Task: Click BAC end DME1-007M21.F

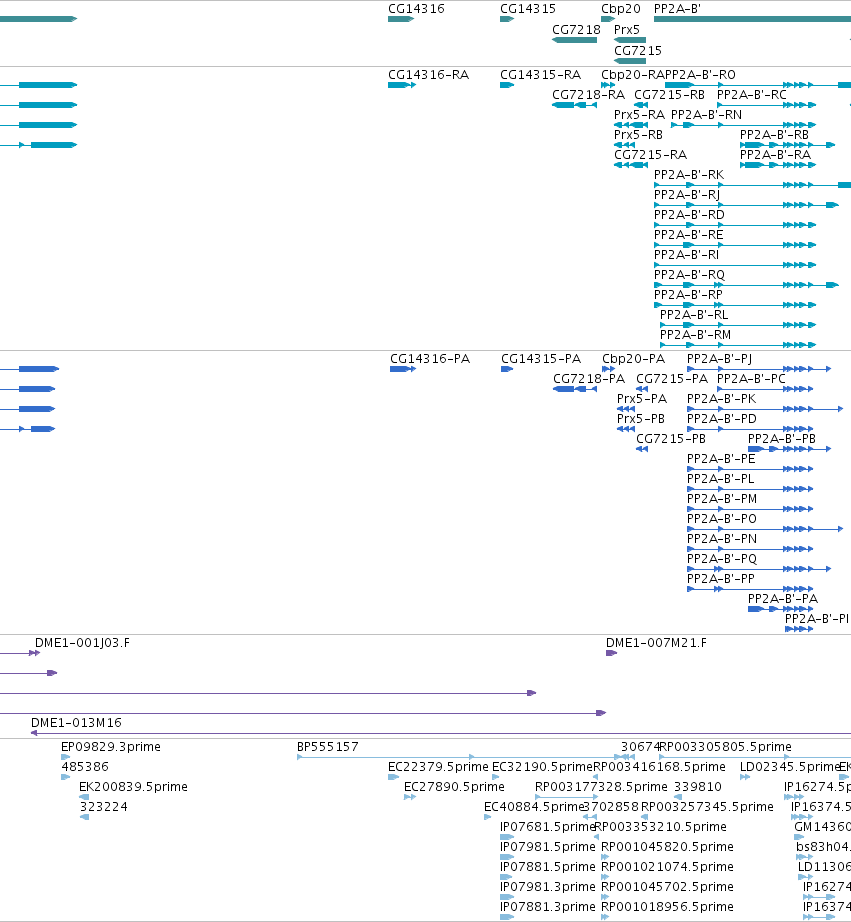Action: 656,643
